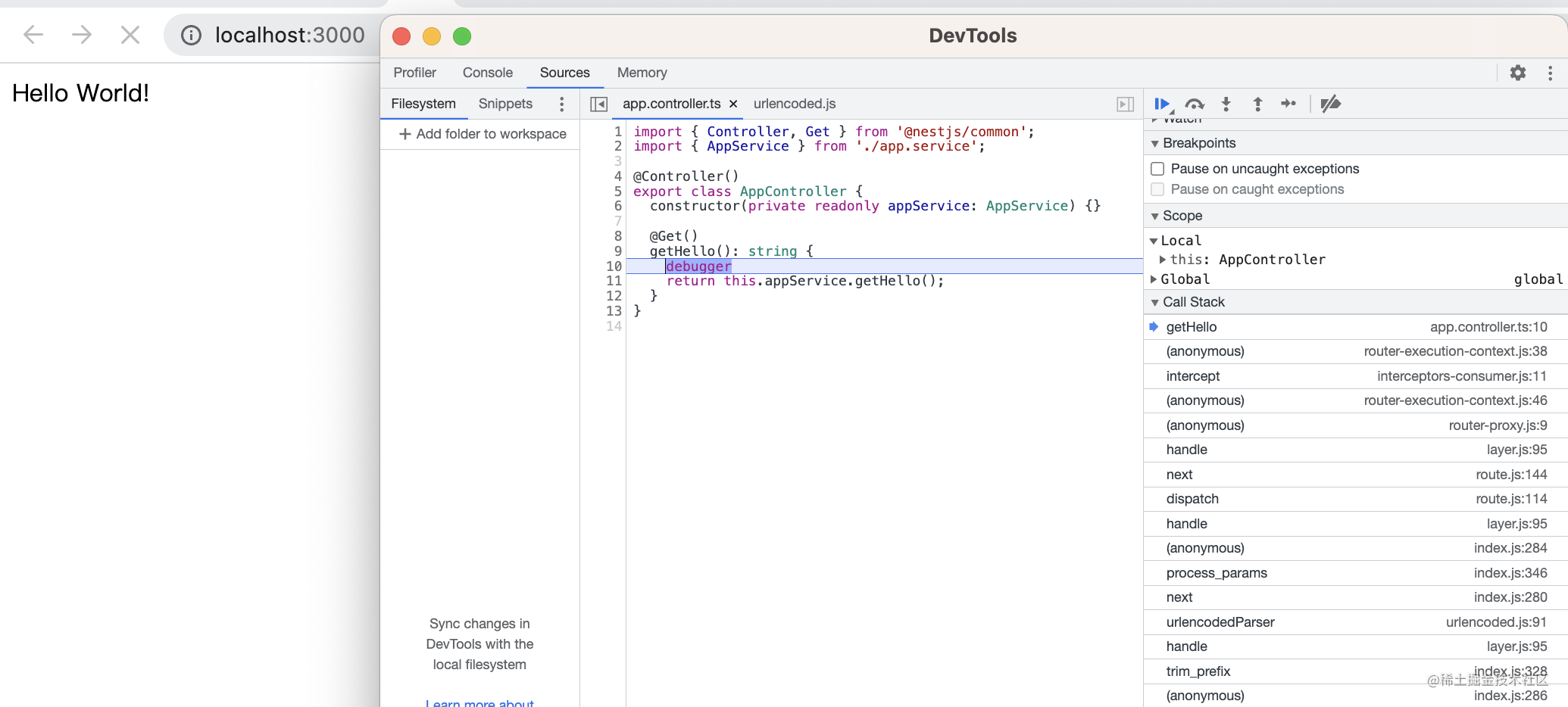Resume script execution in debugger
Viewport: 1568px width, 707px height.
pyautogui.click(x=1162, y=104)
